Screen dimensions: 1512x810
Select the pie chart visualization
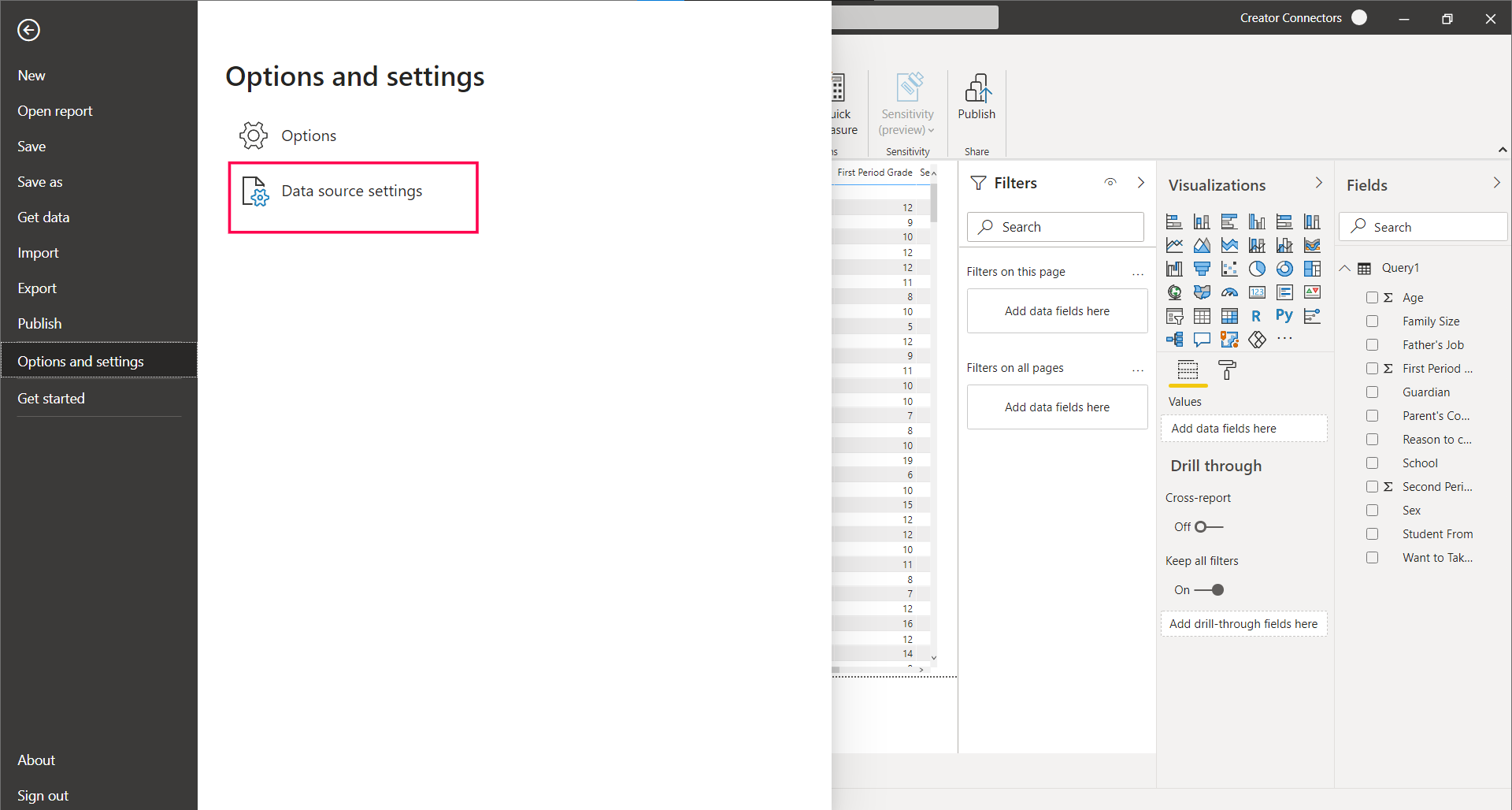tap(1257, 269)
